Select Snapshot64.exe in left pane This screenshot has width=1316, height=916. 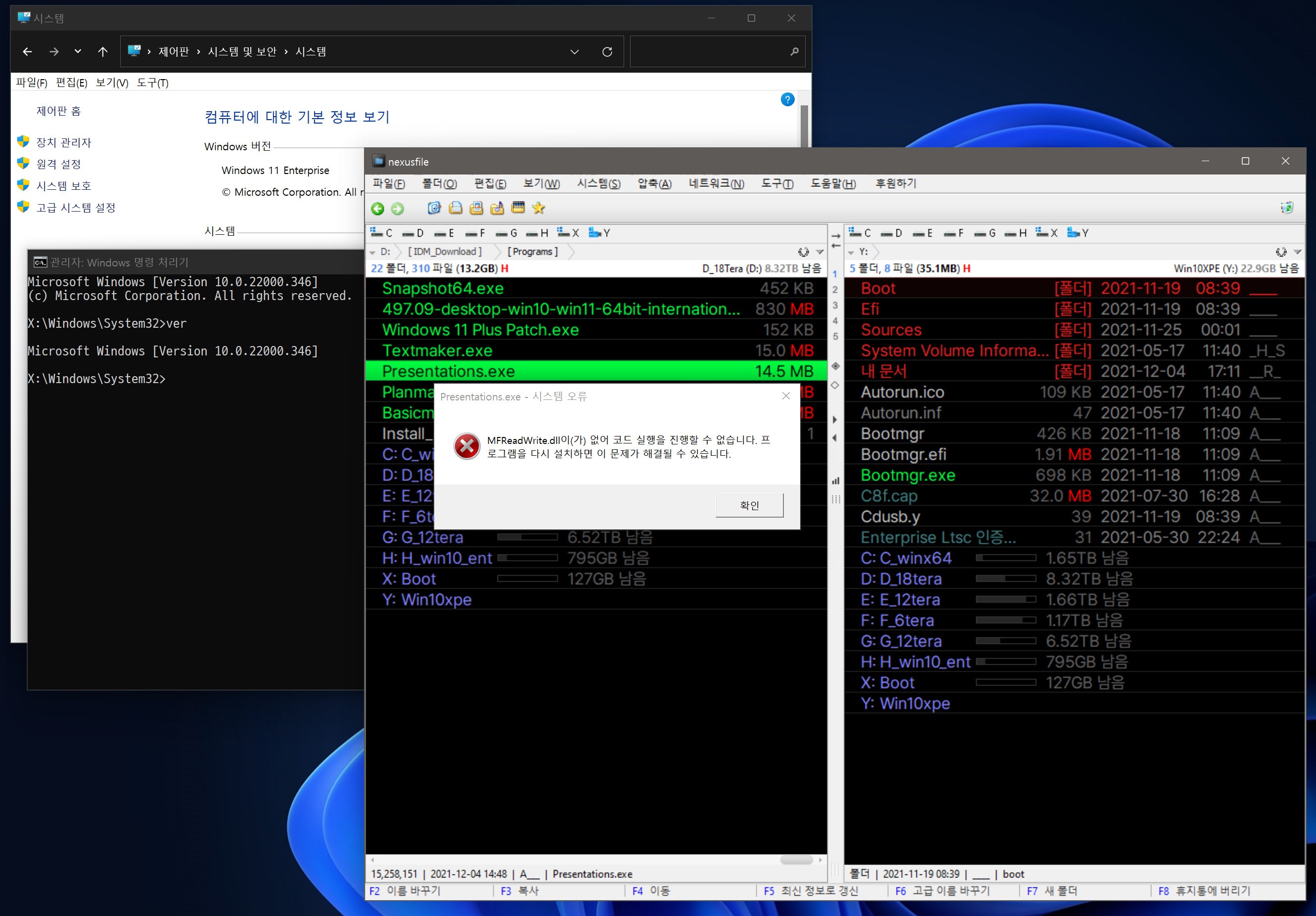point(595,289)
